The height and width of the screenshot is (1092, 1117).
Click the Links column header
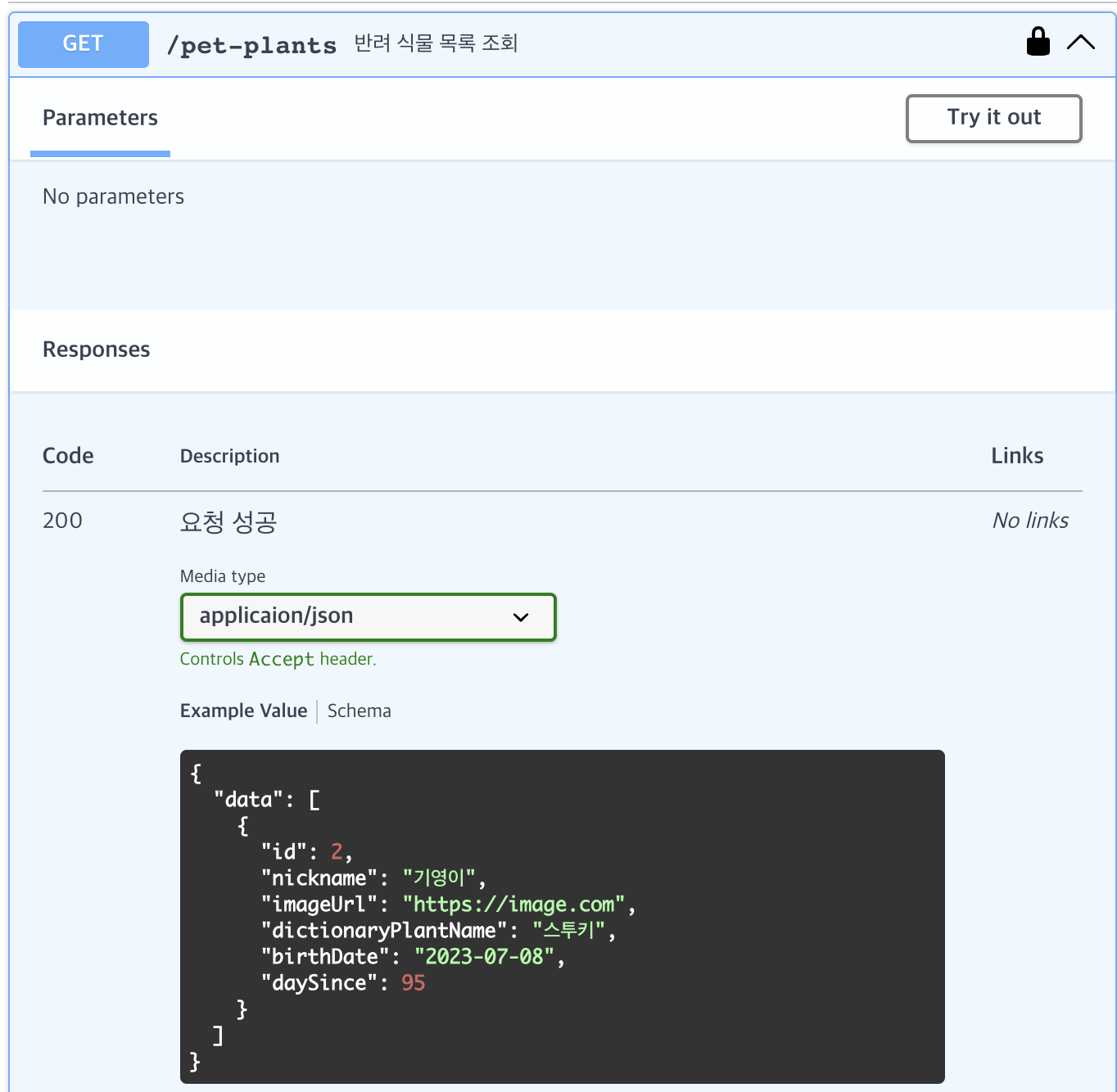coord(1016,456)
